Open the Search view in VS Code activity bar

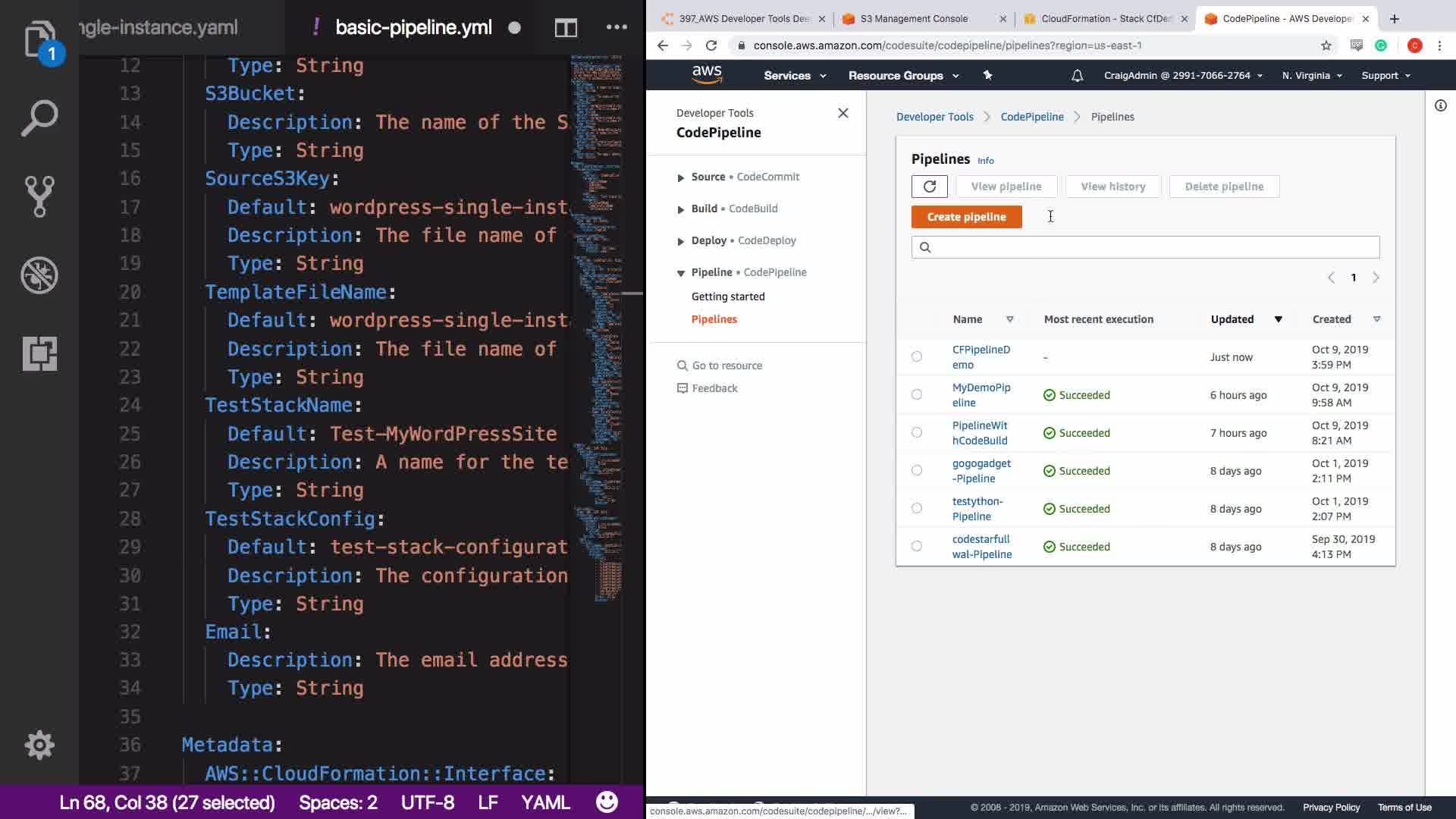point(39,118)
